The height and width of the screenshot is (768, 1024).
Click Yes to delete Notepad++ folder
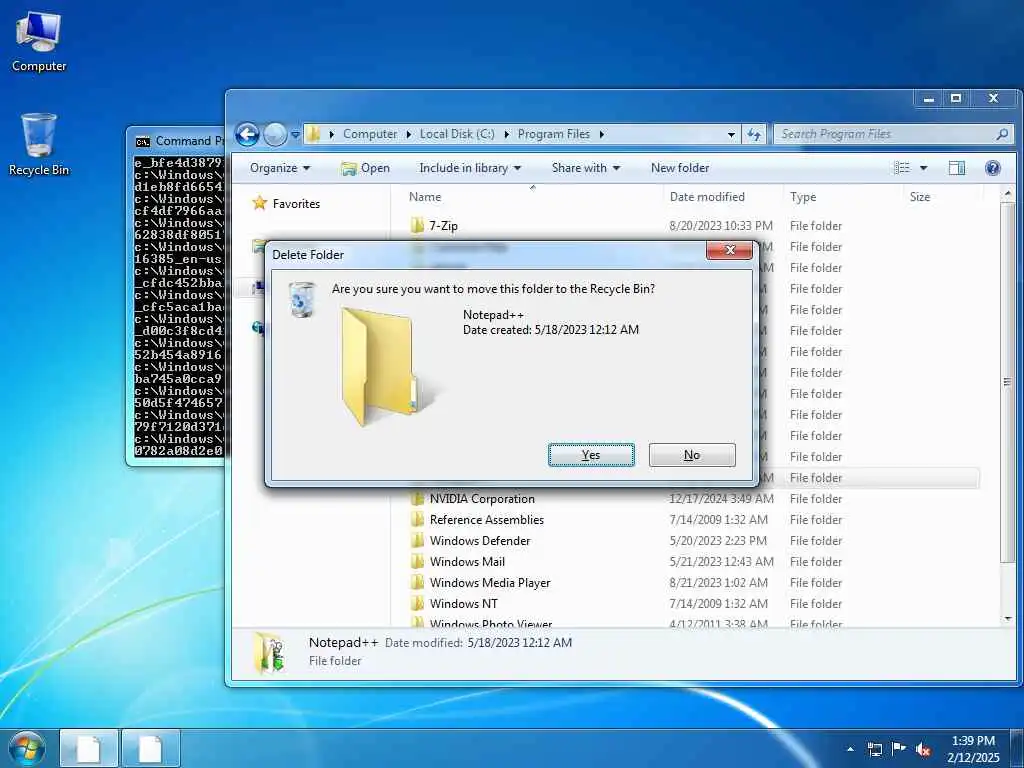[x=591, y=455]
